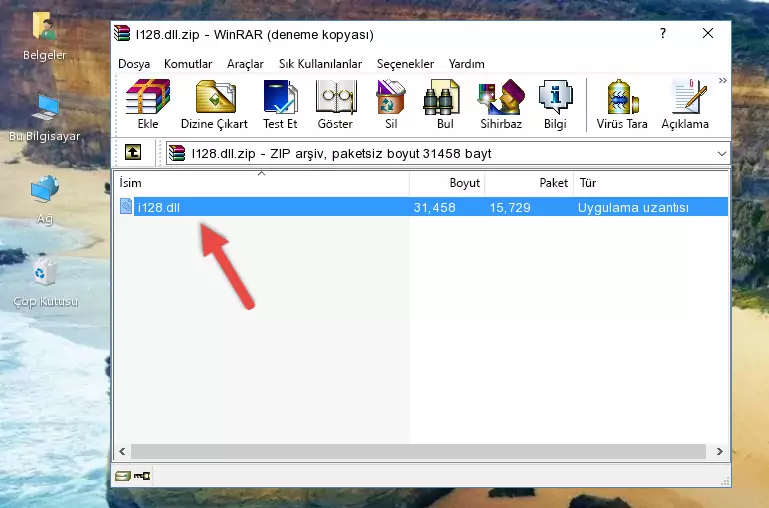769x508 pixels.
Task: Click the 31,458 size value
Action: pyautogui.click(x=434, y=207)
